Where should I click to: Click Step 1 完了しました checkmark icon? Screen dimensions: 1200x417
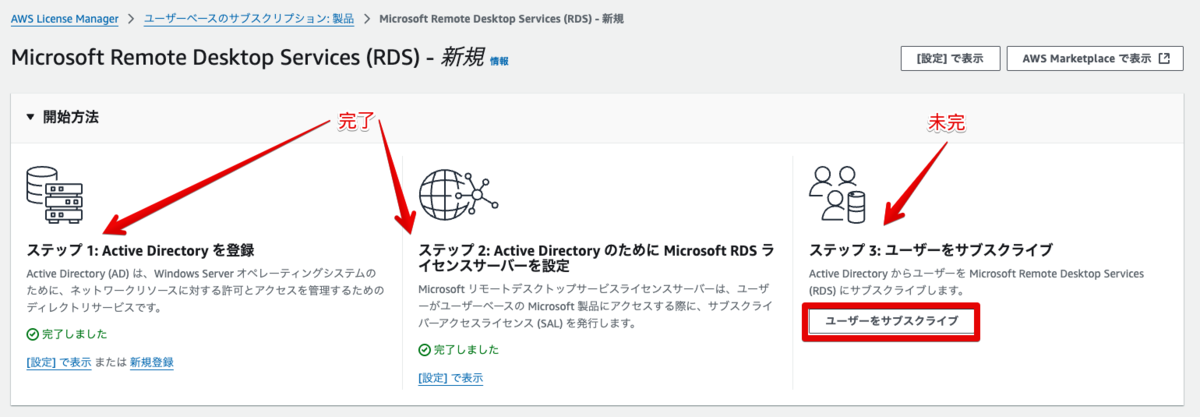tap(32, 334)
